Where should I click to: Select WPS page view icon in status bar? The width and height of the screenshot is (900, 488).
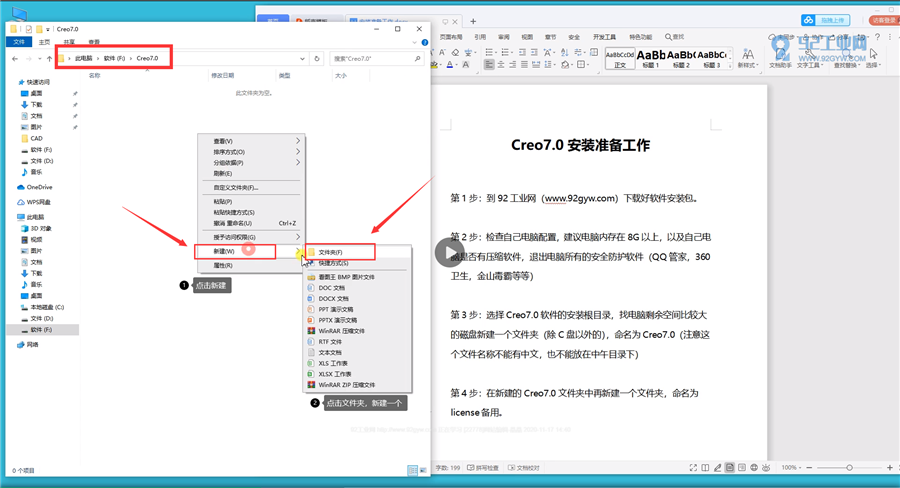coord(730,468)
